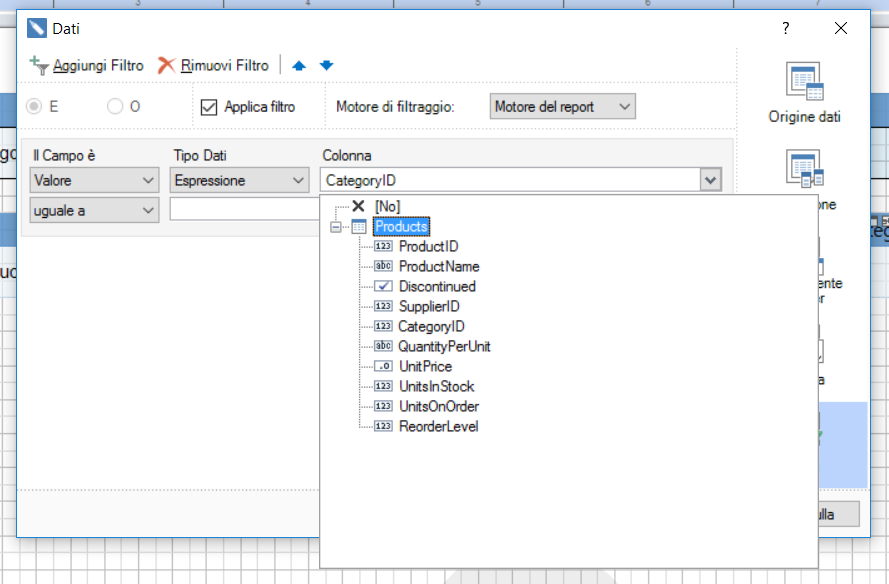This screenshot has width=889, height=584.
Task: Toggle the Applica filtro checkbox
Action: point(209,107)
